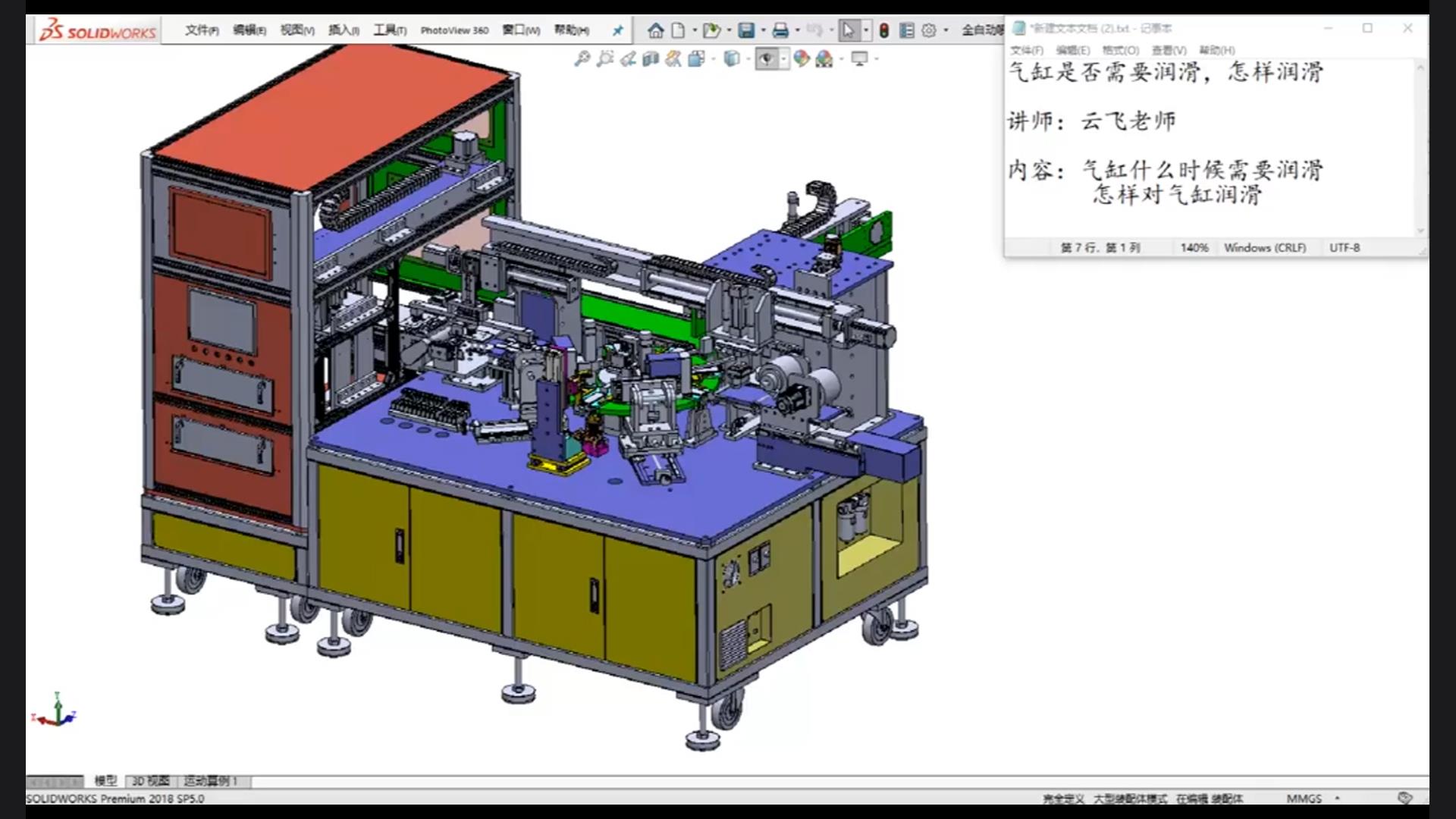Image resolution: width=1456 pixels, height=819 pixels.
Task: Click the status bar tag icon
Action: (1405, 798)
